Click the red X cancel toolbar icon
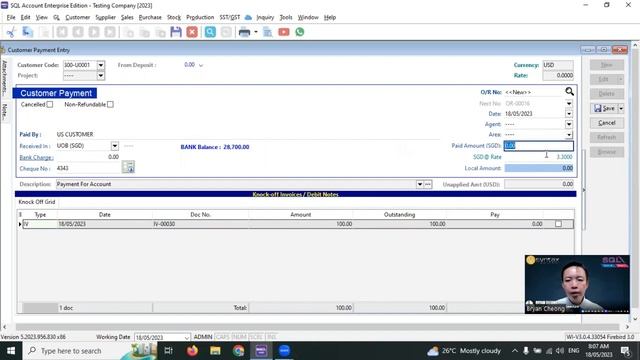The width and height of the screenshot is (640, 360). (192, 32)
